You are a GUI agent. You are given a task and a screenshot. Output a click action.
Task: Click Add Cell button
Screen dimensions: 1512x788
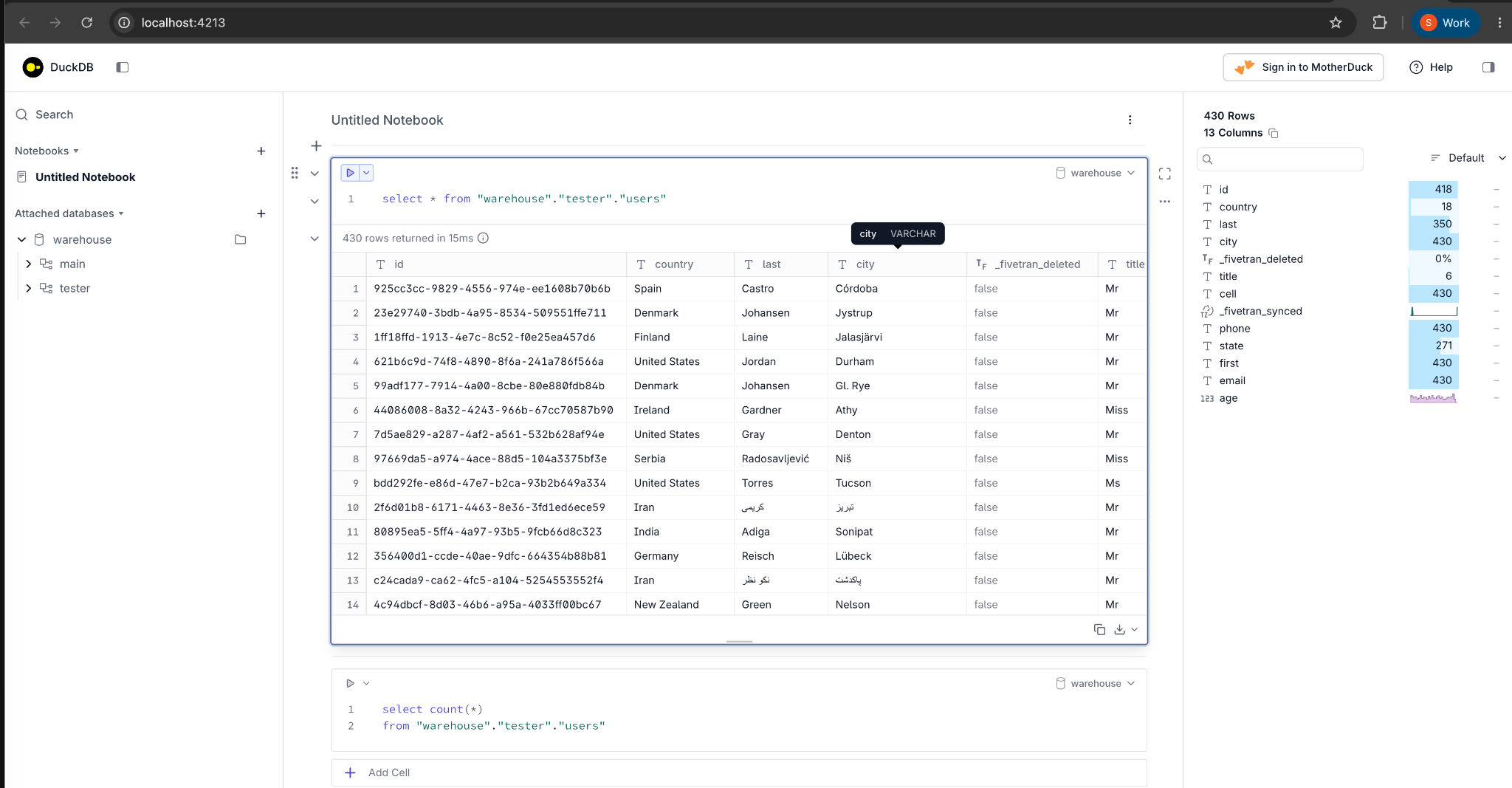739,772
